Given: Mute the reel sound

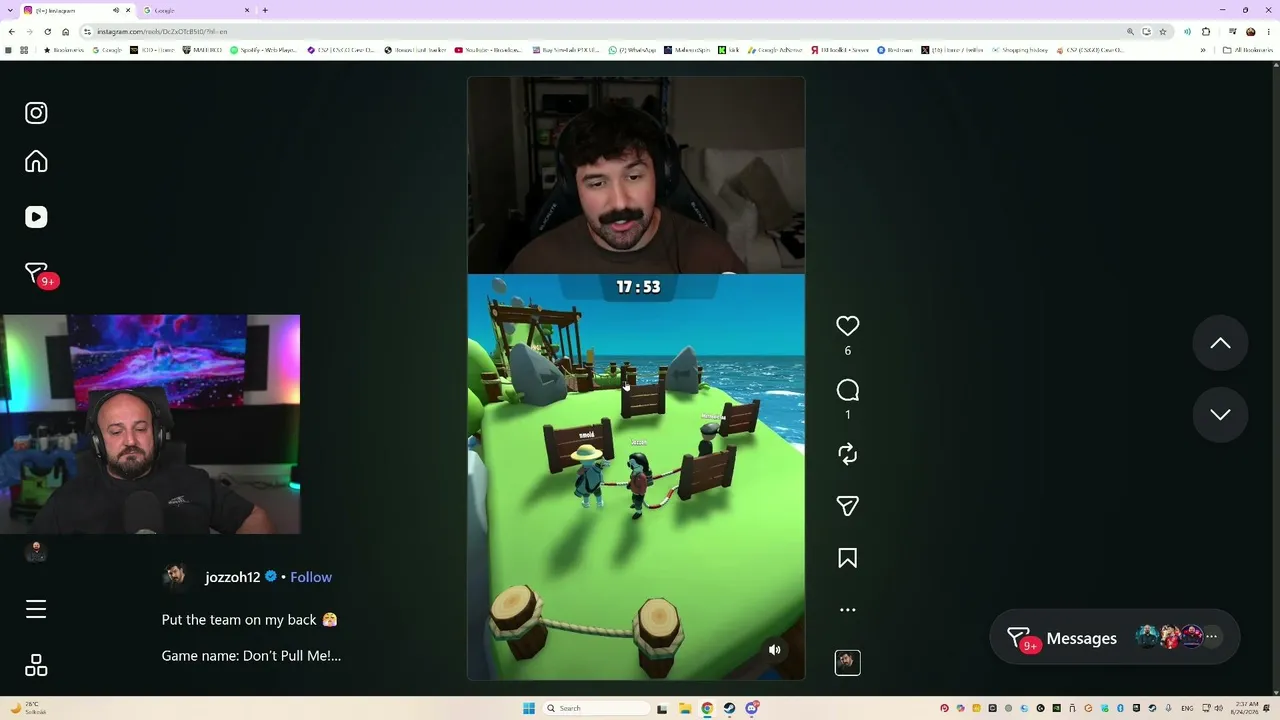Looking at the screenshot, I should pyautogui.click(x=774, y=650).
